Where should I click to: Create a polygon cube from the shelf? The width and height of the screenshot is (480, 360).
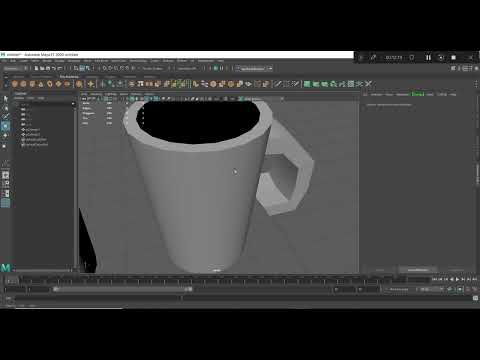click(x=23, y=84)
